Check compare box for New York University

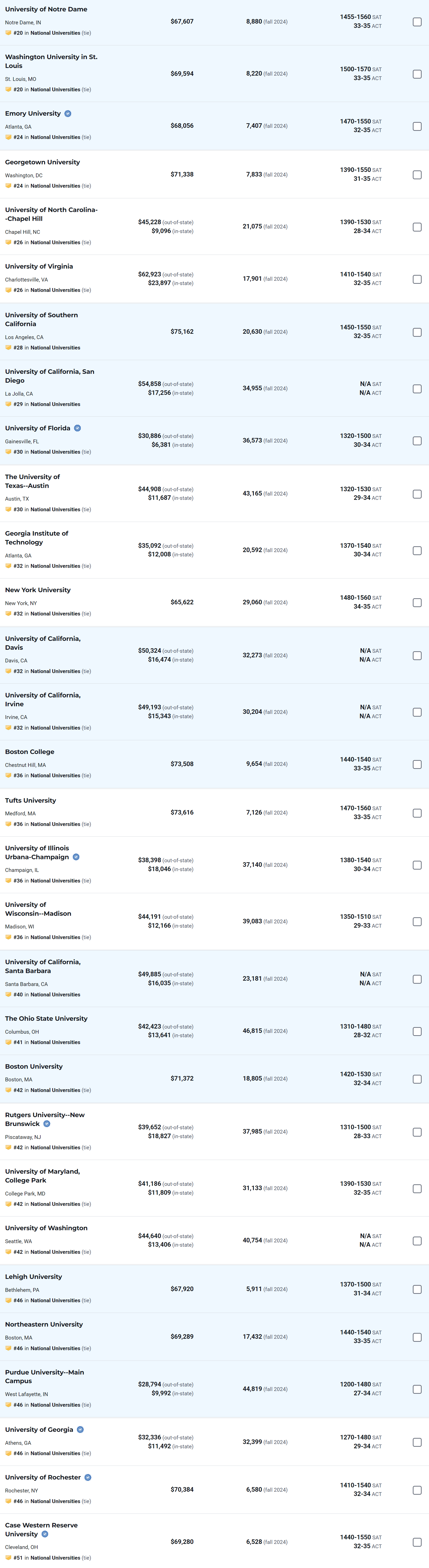(417, 603)
